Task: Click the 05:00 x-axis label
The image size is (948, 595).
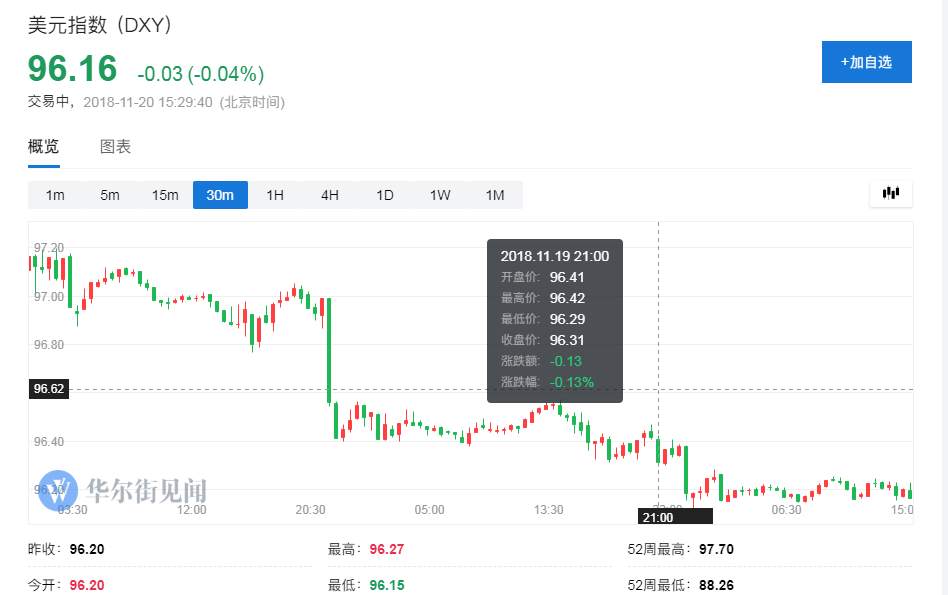Action: click(429, 510)
